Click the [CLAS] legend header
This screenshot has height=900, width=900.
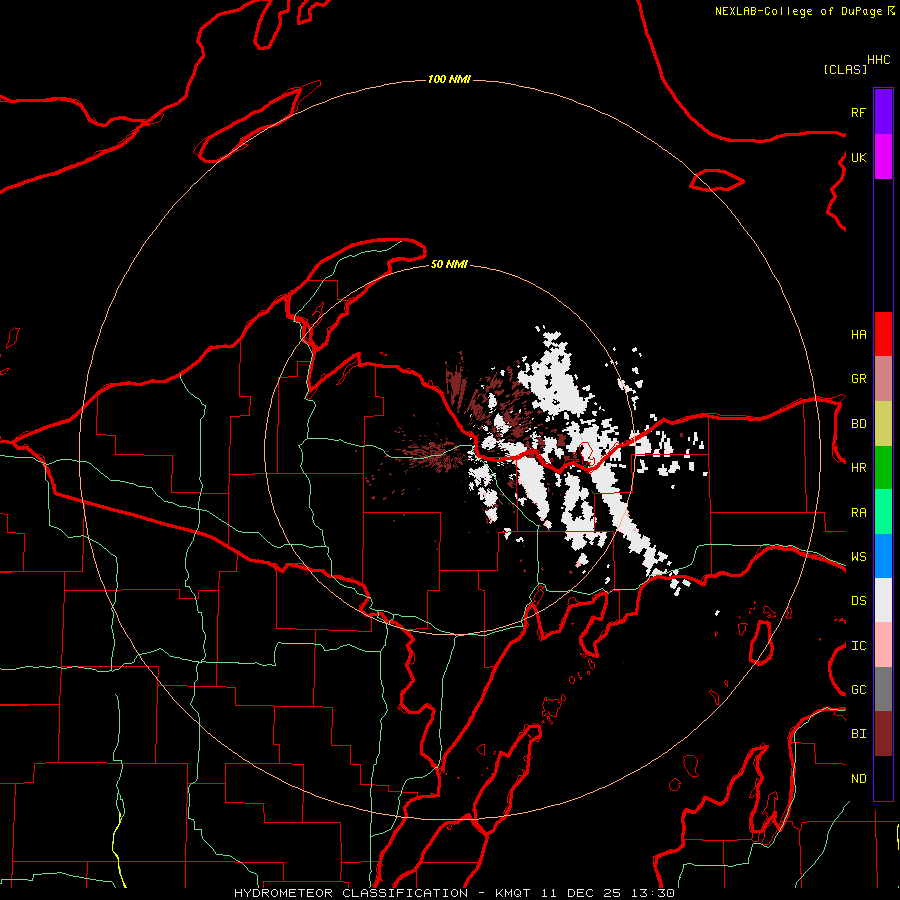point(845,69)
